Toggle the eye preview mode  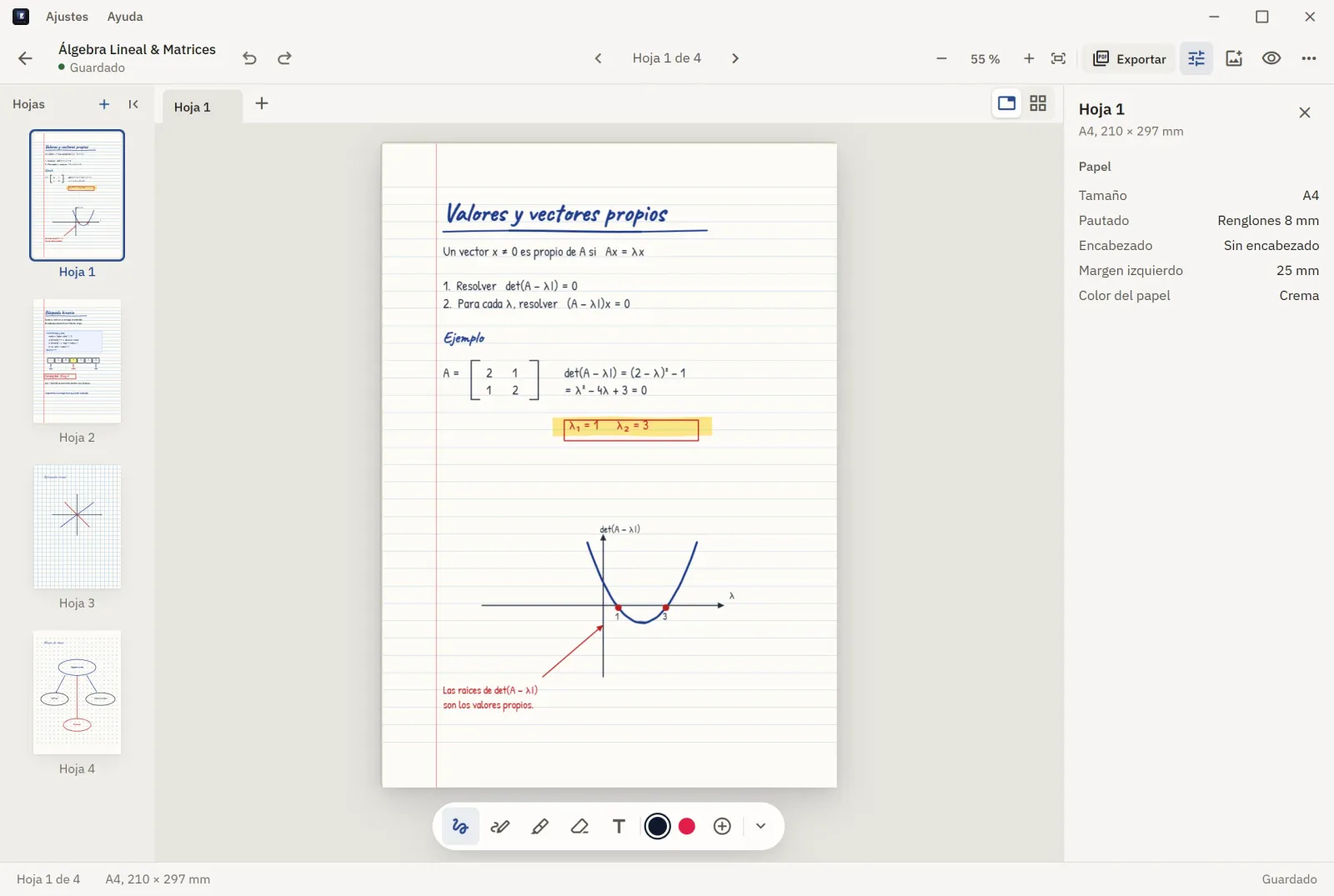(1271, 58)
